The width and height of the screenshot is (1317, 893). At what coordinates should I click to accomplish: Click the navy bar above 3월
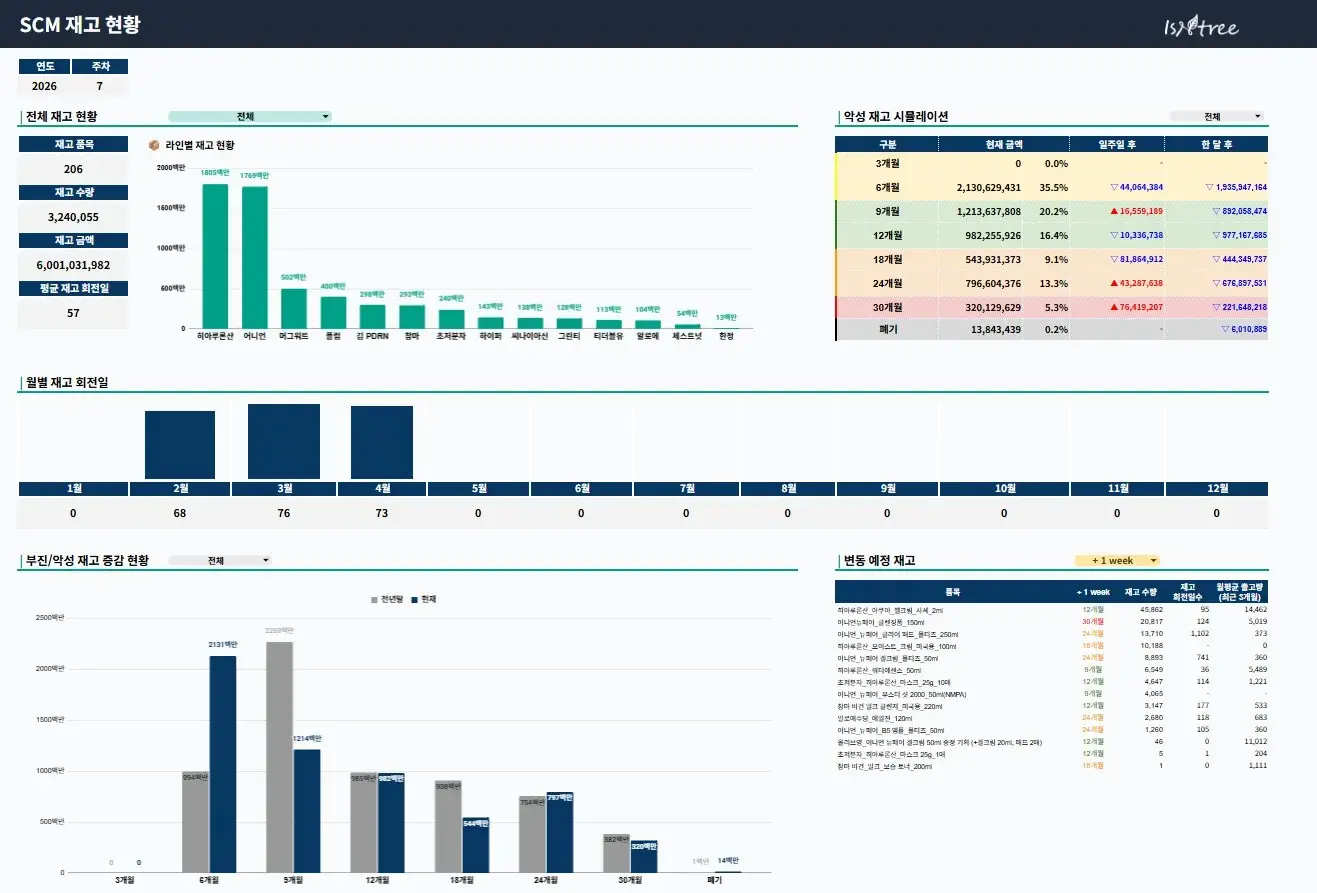pyautogui.click(x=284, y=442)
